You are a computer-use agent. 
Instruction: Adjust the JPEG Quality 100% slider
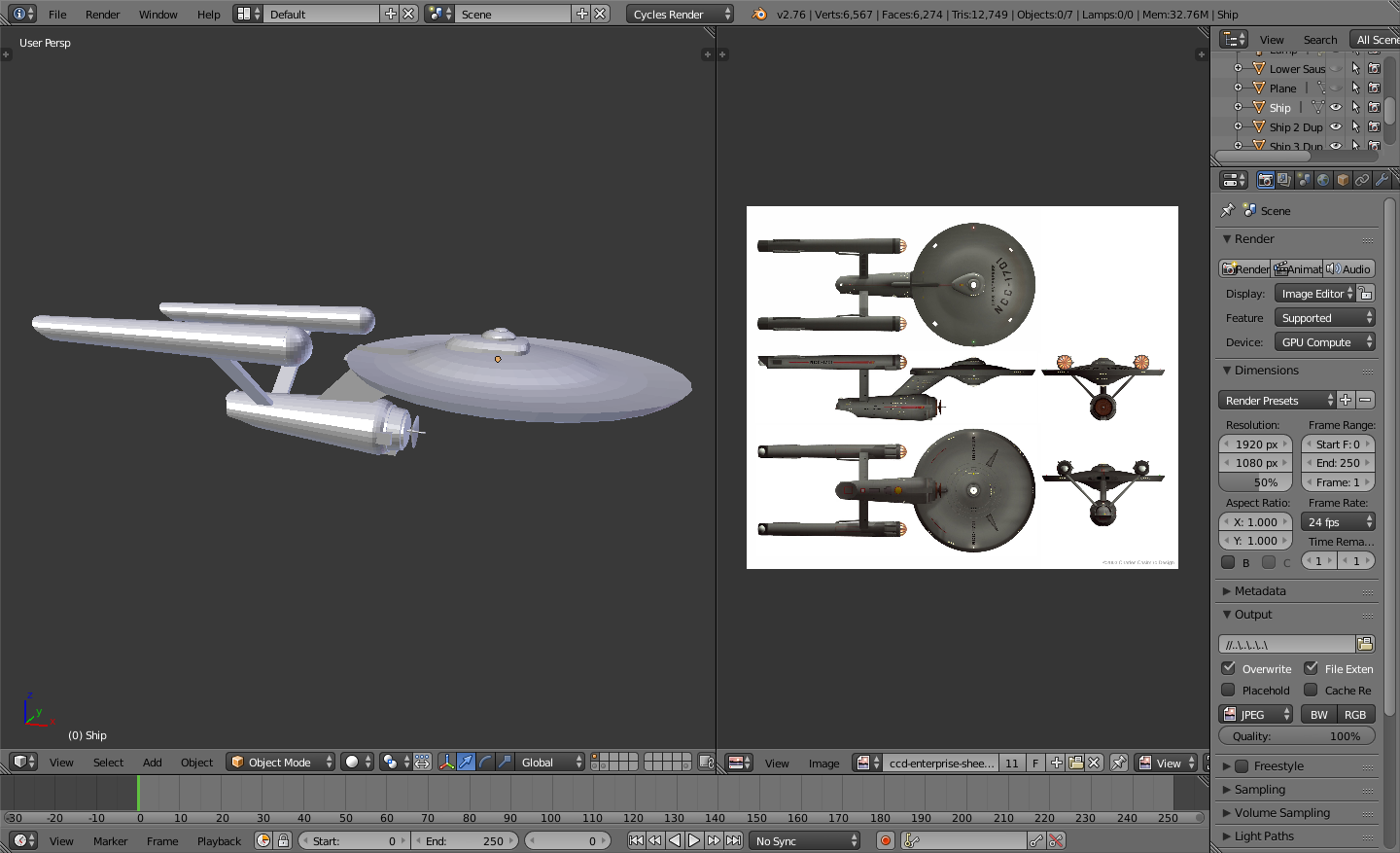point(1297,736)
